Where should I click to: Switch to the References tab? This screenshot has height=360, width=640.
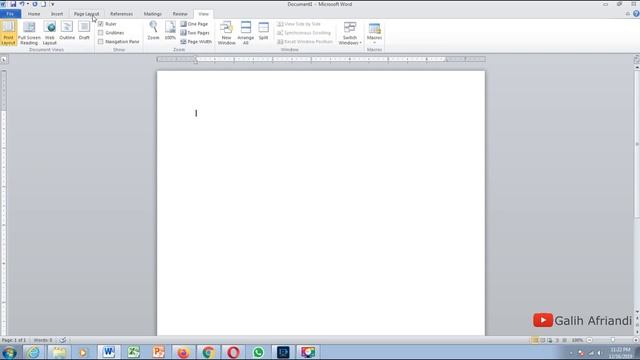121,14
